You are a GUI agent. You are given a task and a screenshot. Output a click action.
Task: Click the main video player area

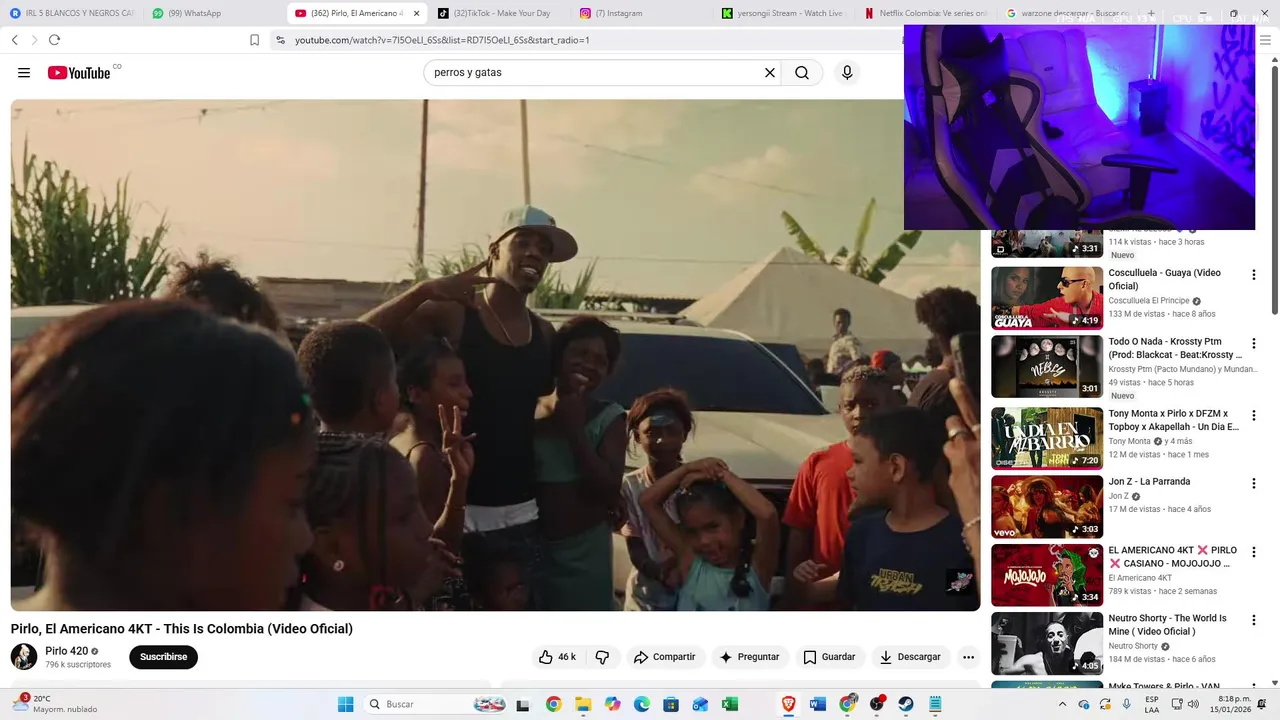point(495,355)
